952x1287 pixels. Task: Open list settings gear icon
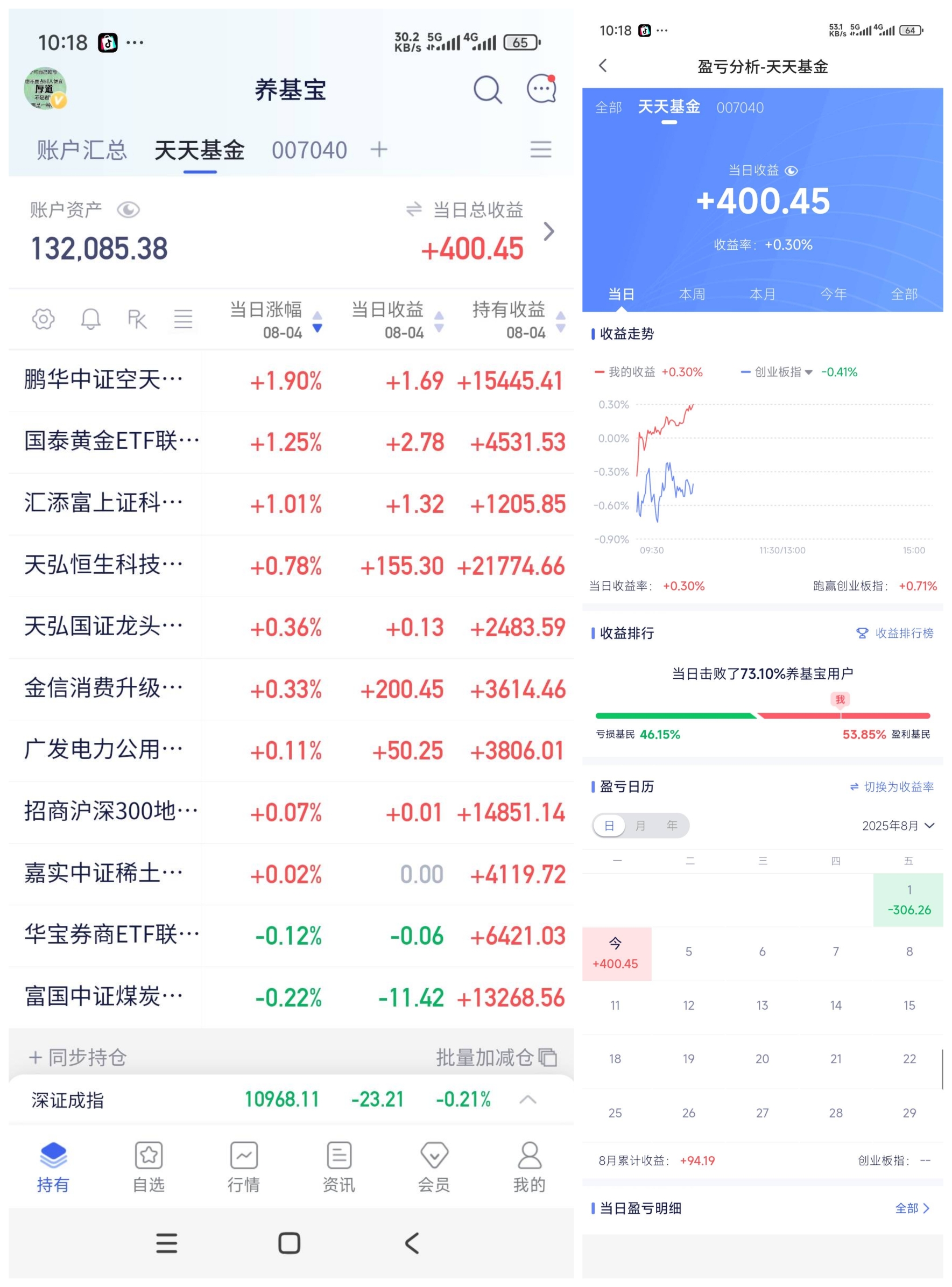tap(43, 319)
